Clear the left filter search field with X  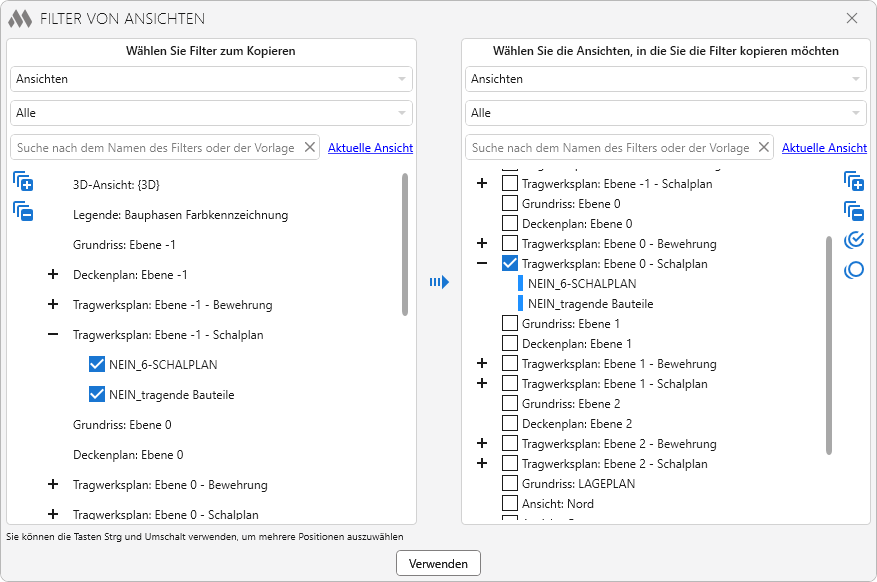click(309, 148)
